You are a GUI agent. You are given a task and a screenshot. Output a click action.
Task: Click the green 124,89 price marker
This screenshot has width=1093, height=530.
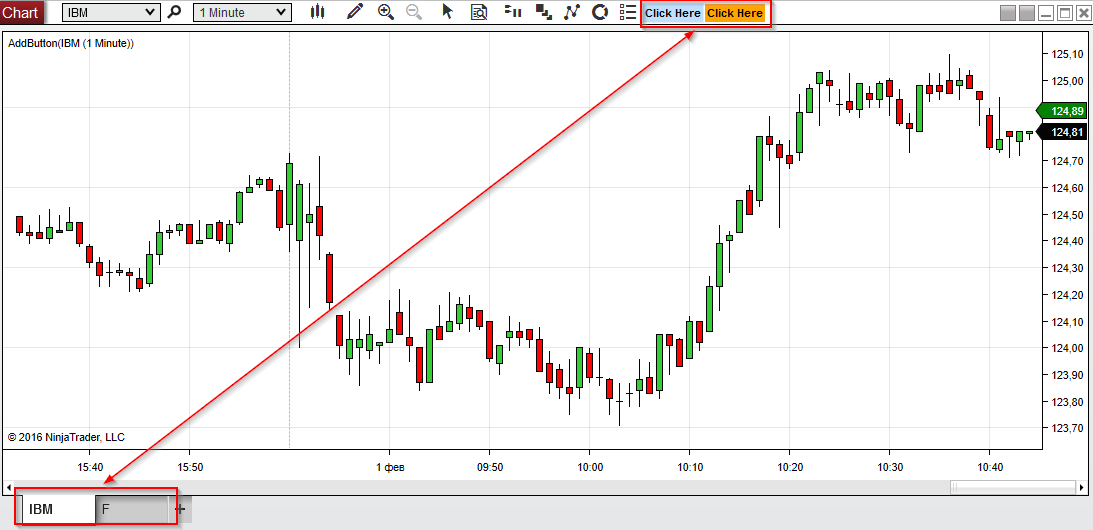tap(1064, 111)
